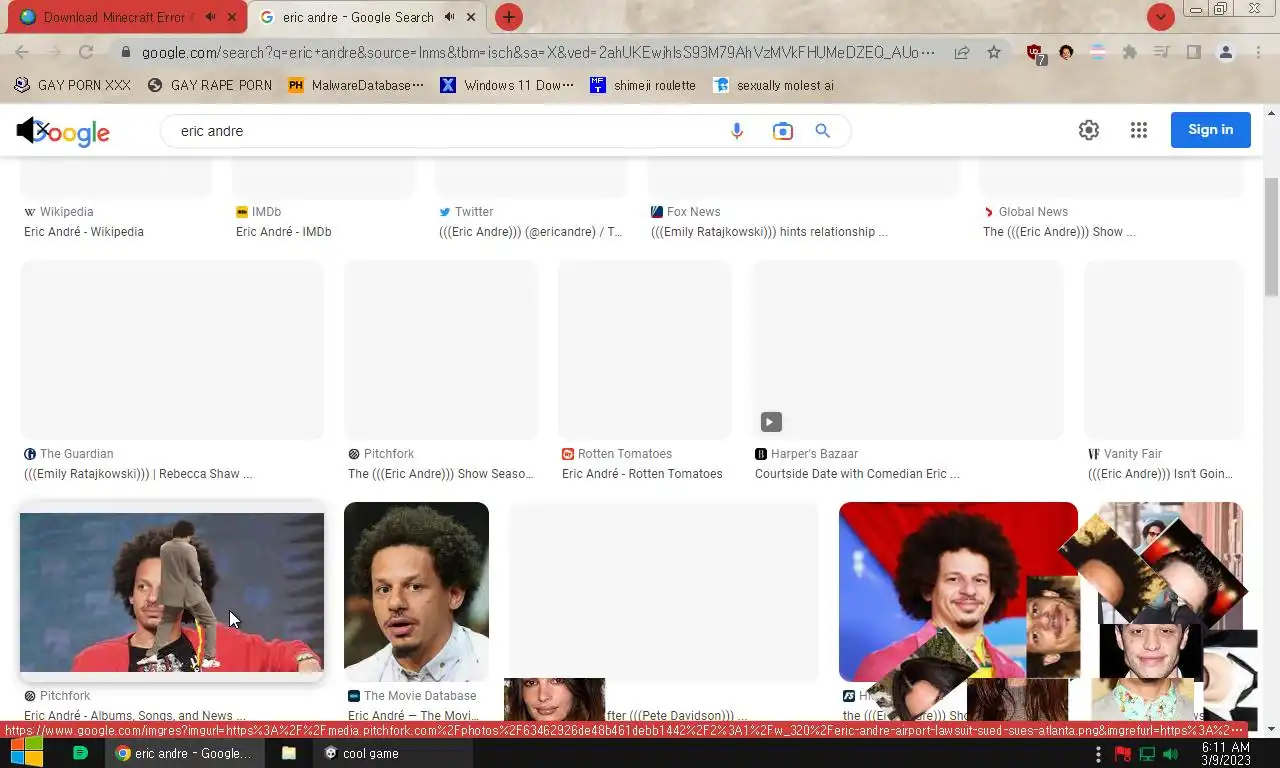Open the green app icon in taskbar
The width and height of the screenshot is (1280, 768).
tap(81, 753)
